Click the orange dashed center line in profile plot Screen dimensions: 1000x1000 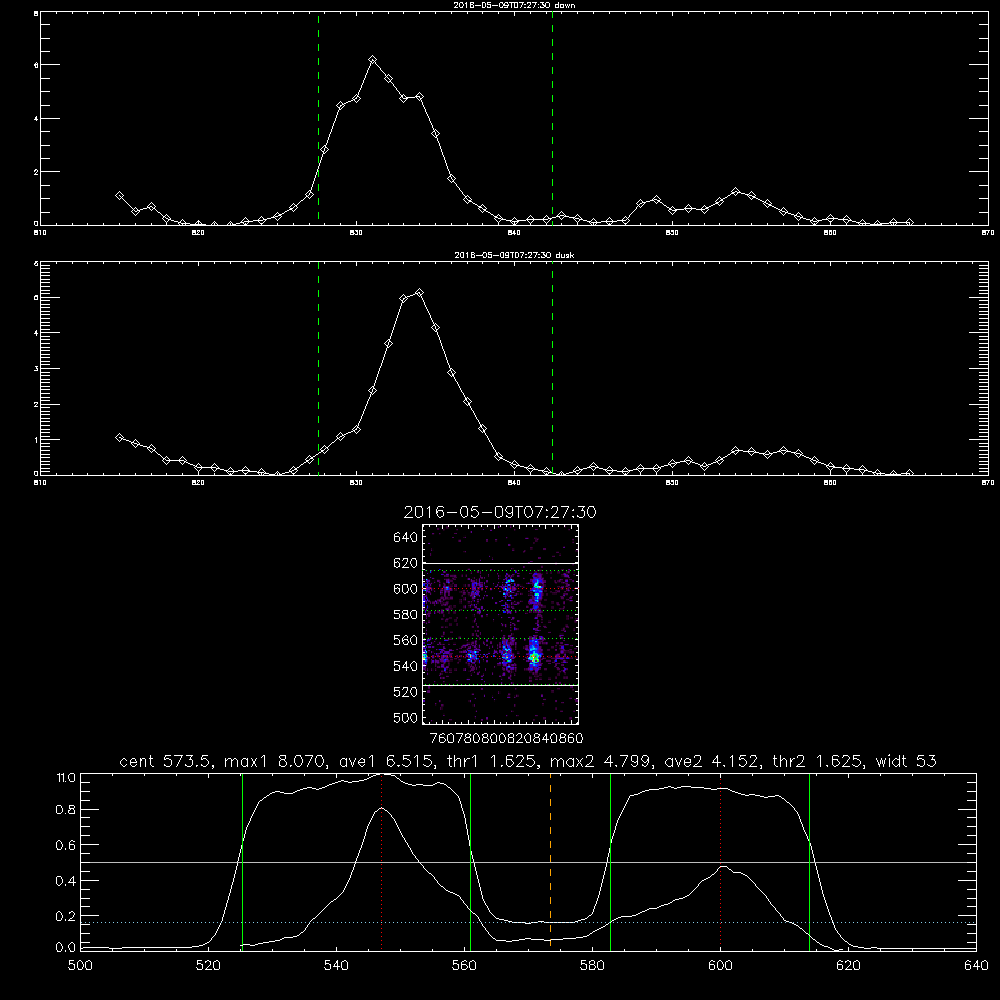point(550,861)
